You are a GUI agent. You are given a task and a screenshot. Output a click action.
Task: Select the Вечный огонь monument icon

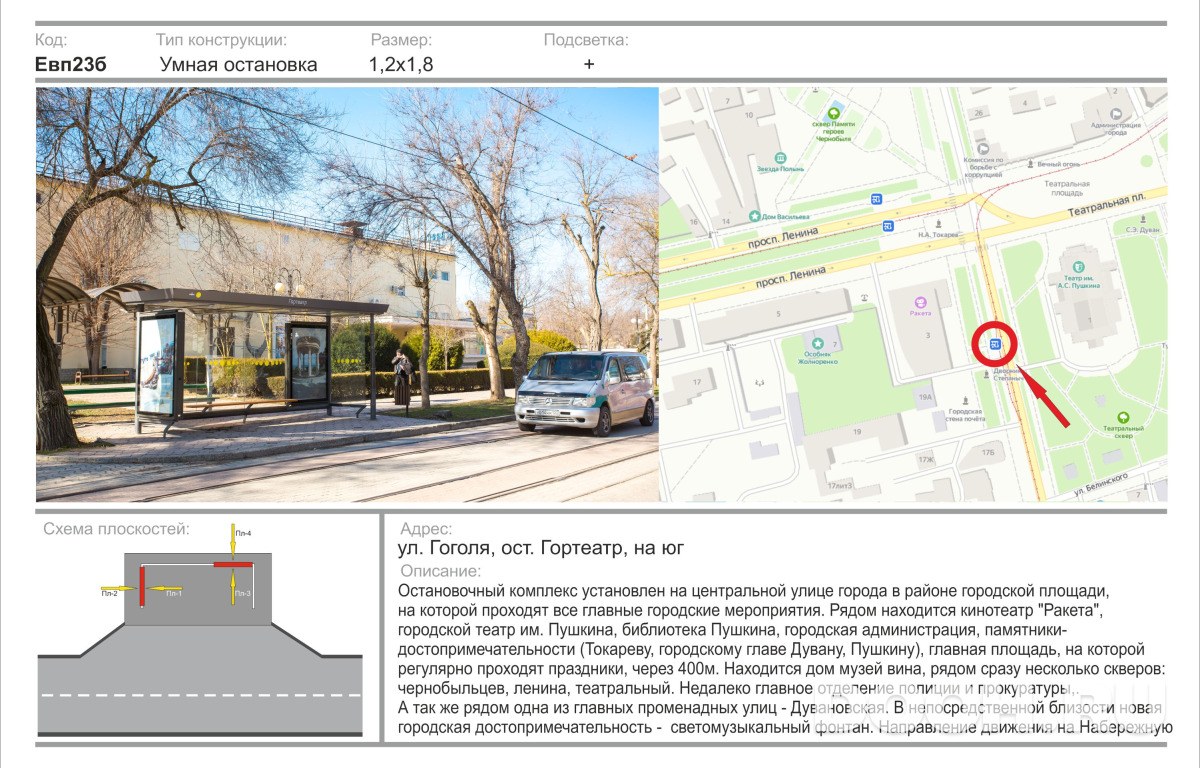(1030, 163)
